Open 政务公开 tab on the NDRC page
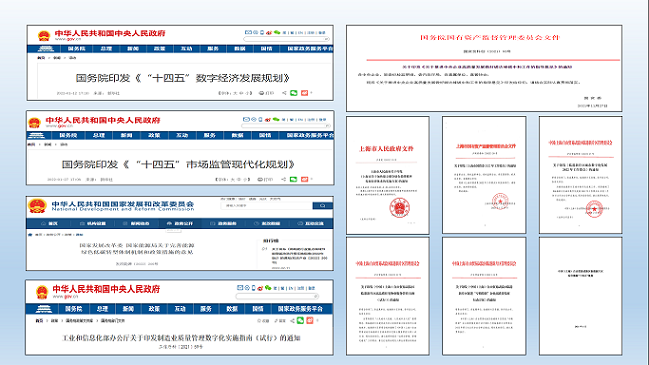 point(180,223)
